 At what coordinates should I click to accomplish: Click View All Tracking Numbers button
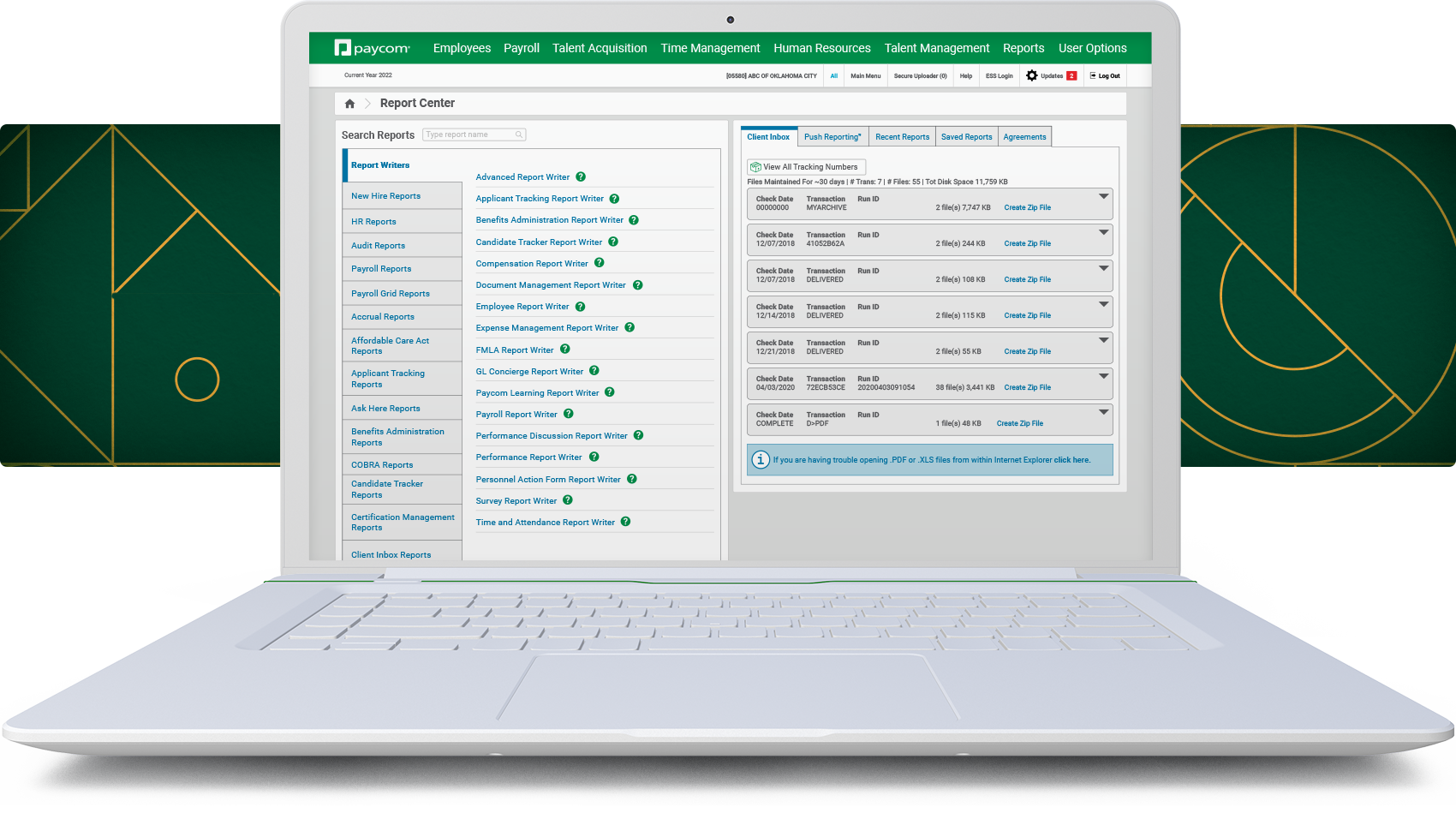(x=805, y=167)
